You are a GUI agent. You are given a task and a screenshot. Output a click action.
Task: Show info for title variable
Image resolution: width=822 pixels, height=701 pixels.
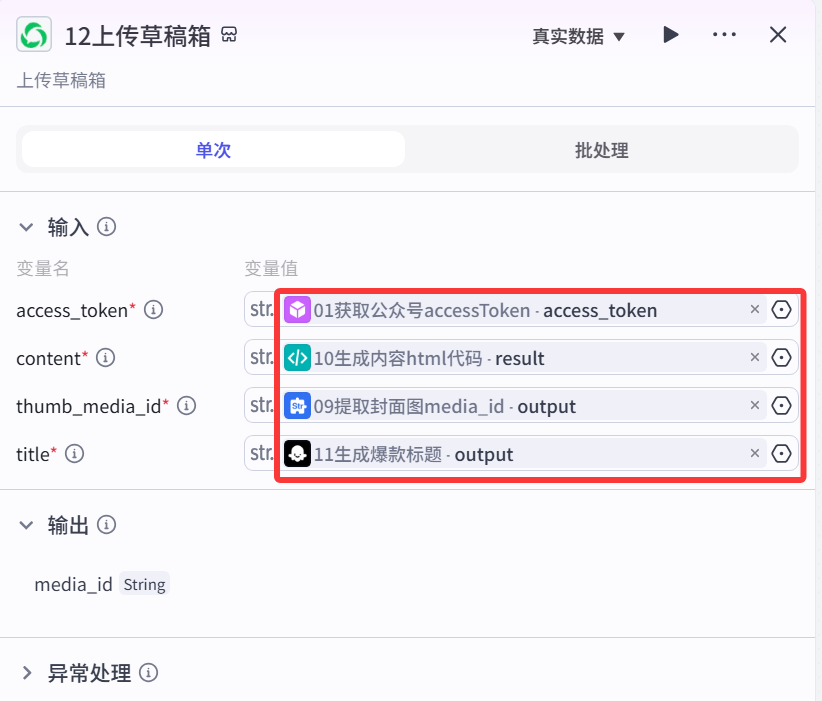point(74,454)
